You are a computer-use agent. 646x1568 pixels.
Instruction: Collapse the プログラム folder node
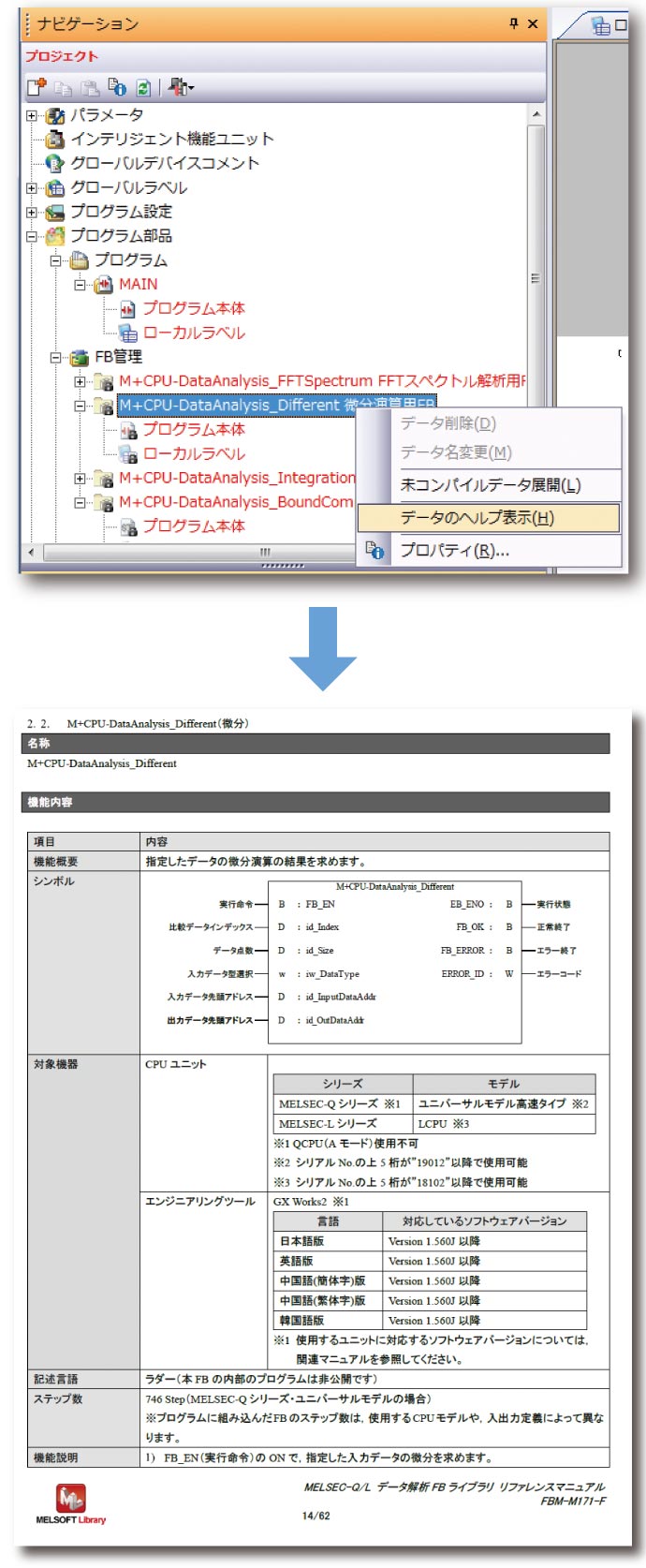tap(56, 261)
